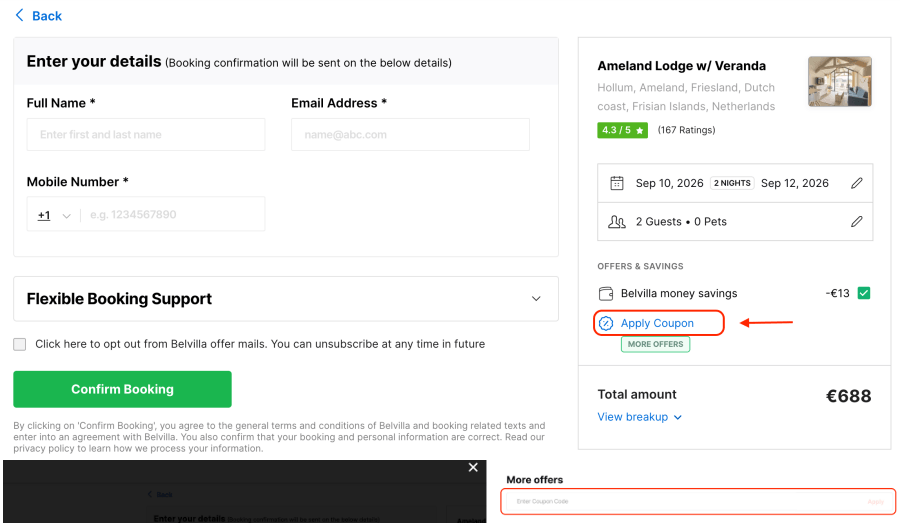Expand View breakup price details

tap(639, 417)
